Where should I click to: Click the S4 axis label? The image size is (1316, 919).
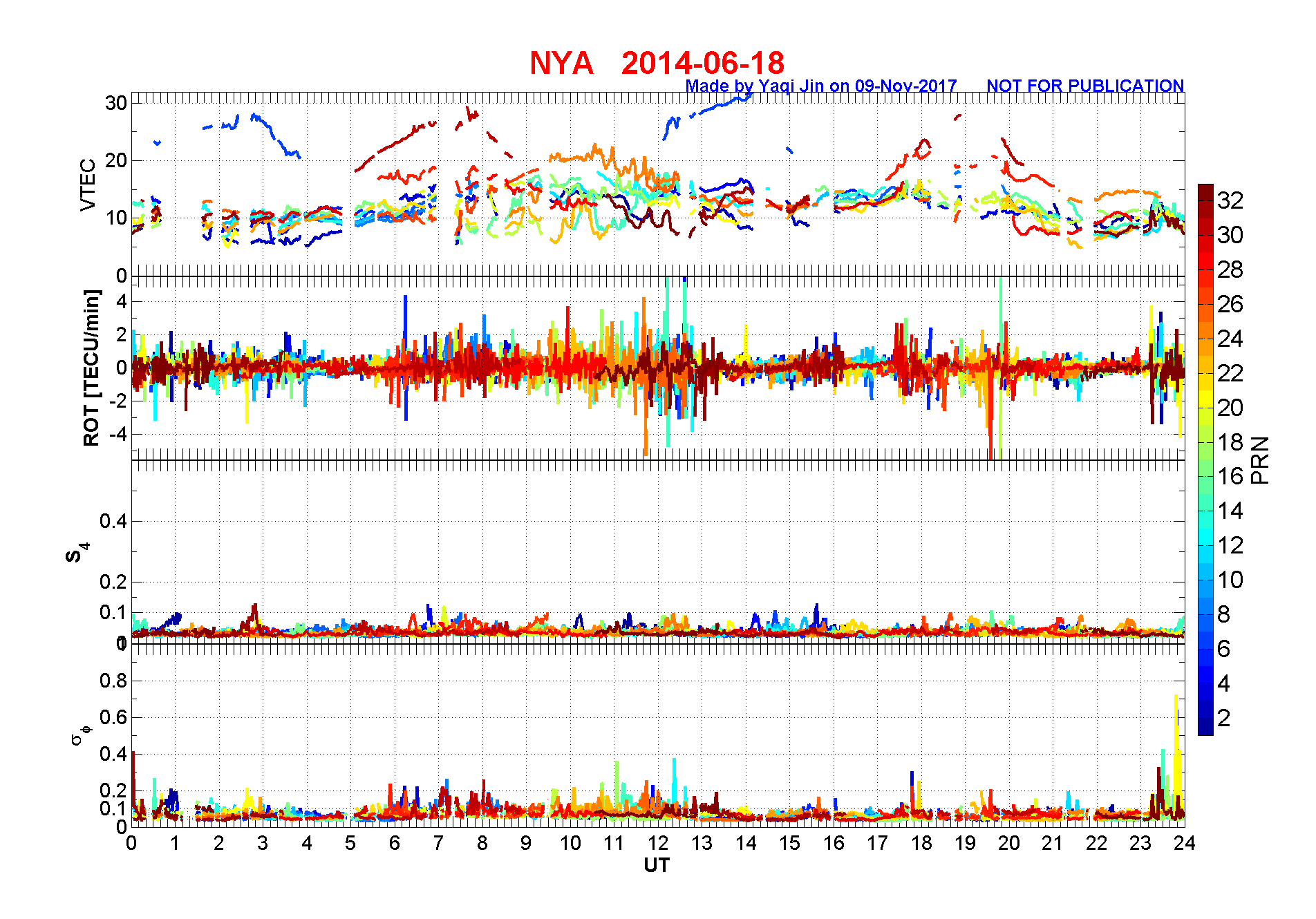tap(77, 553)
